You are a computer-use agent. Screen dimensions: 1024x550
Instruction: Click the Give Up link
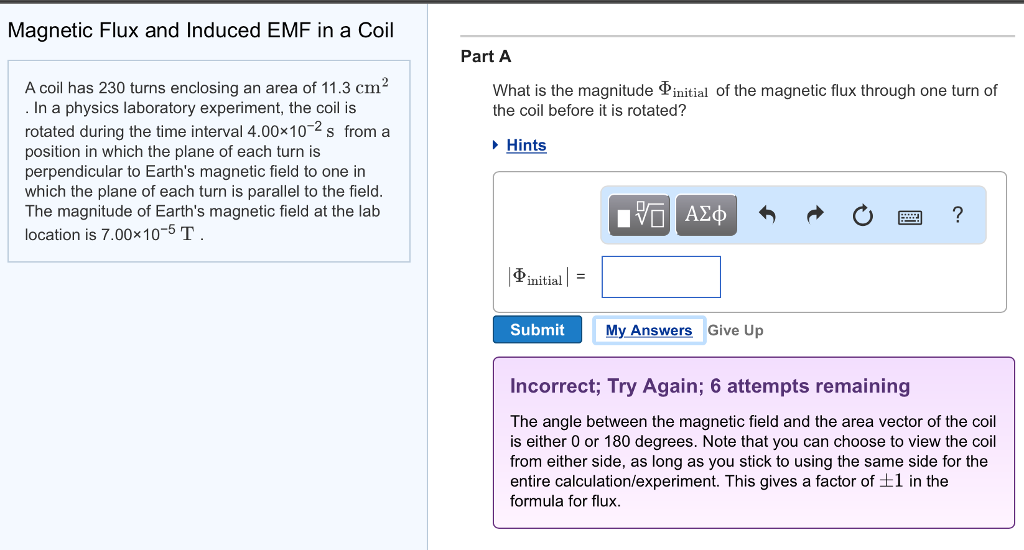(735, 330)
